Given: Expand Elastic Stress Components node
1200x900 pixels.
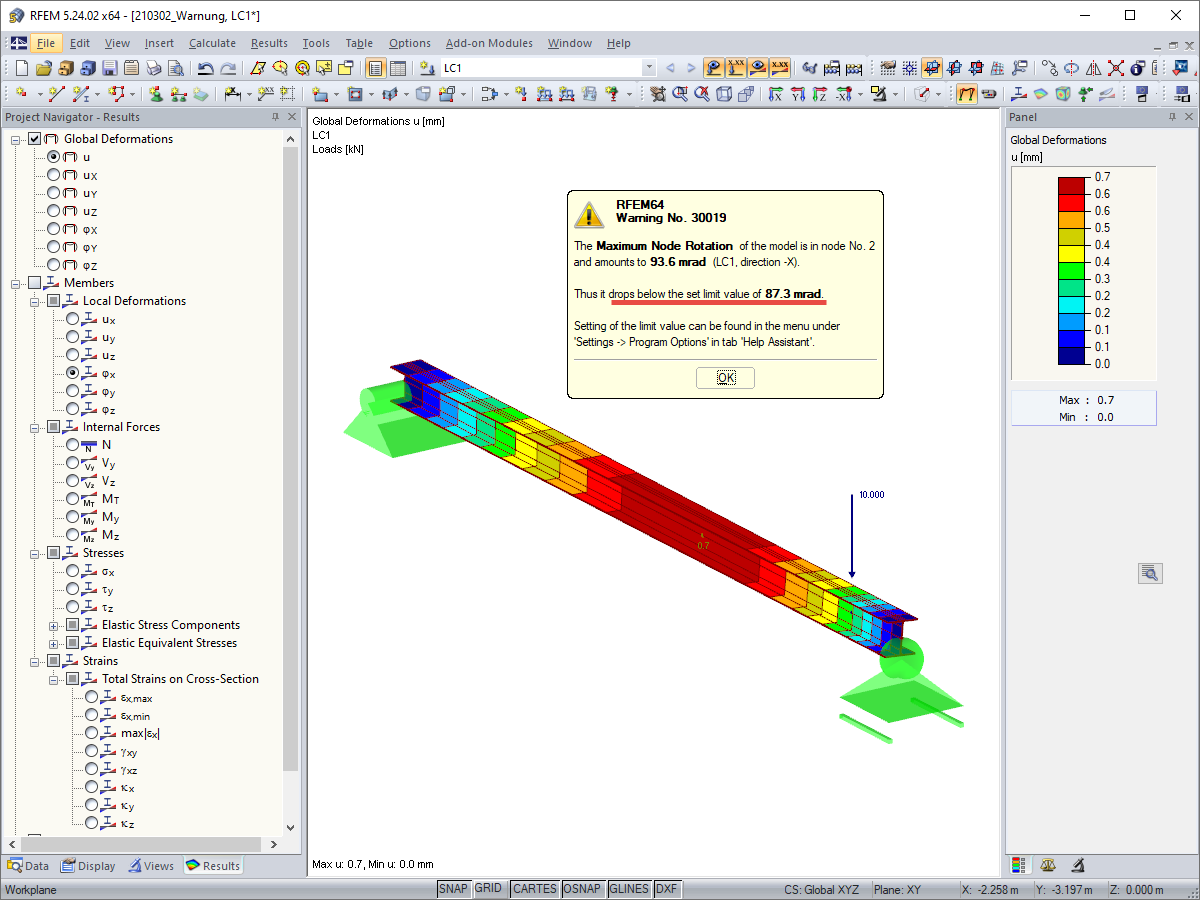Looking at the screenshot, I should click(53, 625).
